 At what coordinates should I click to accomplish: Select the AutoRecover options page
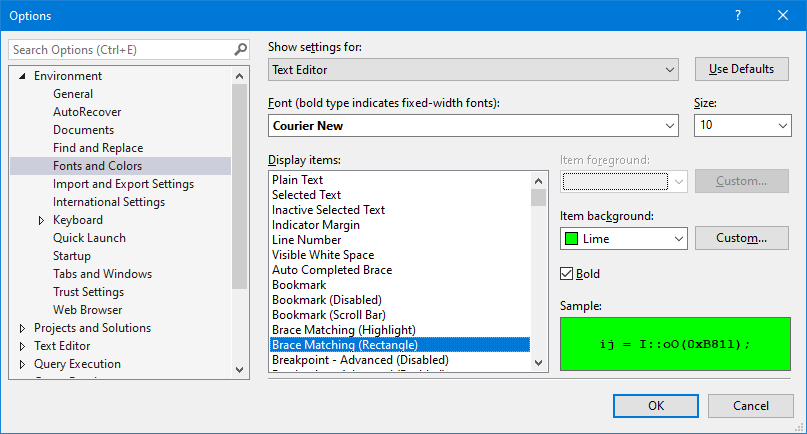(x=86, y=112)
